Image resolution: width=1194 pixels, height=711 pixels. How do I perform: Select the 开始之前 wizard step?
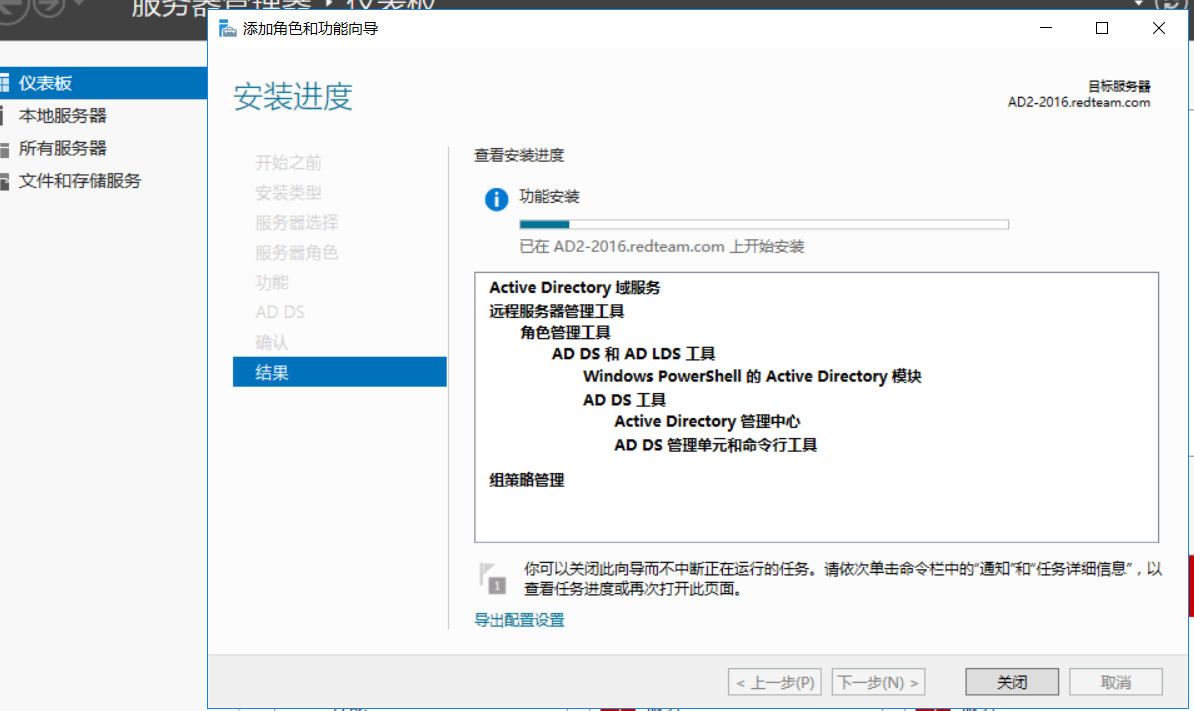(x=289, y=162)
